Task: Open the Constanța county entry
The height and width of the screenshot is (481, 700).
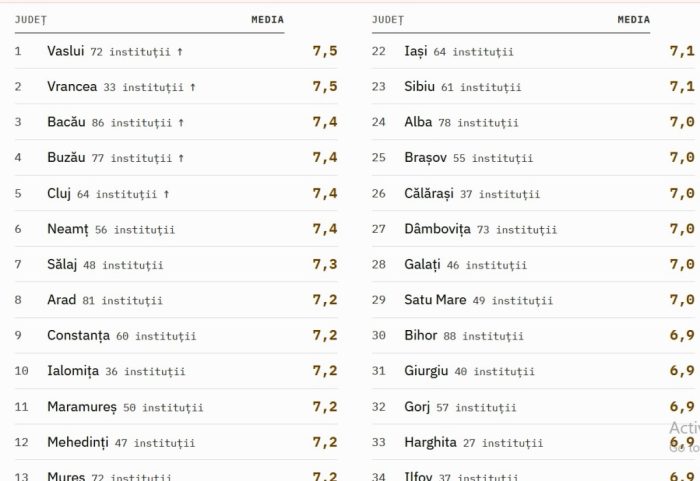Action: click(176, 335)
